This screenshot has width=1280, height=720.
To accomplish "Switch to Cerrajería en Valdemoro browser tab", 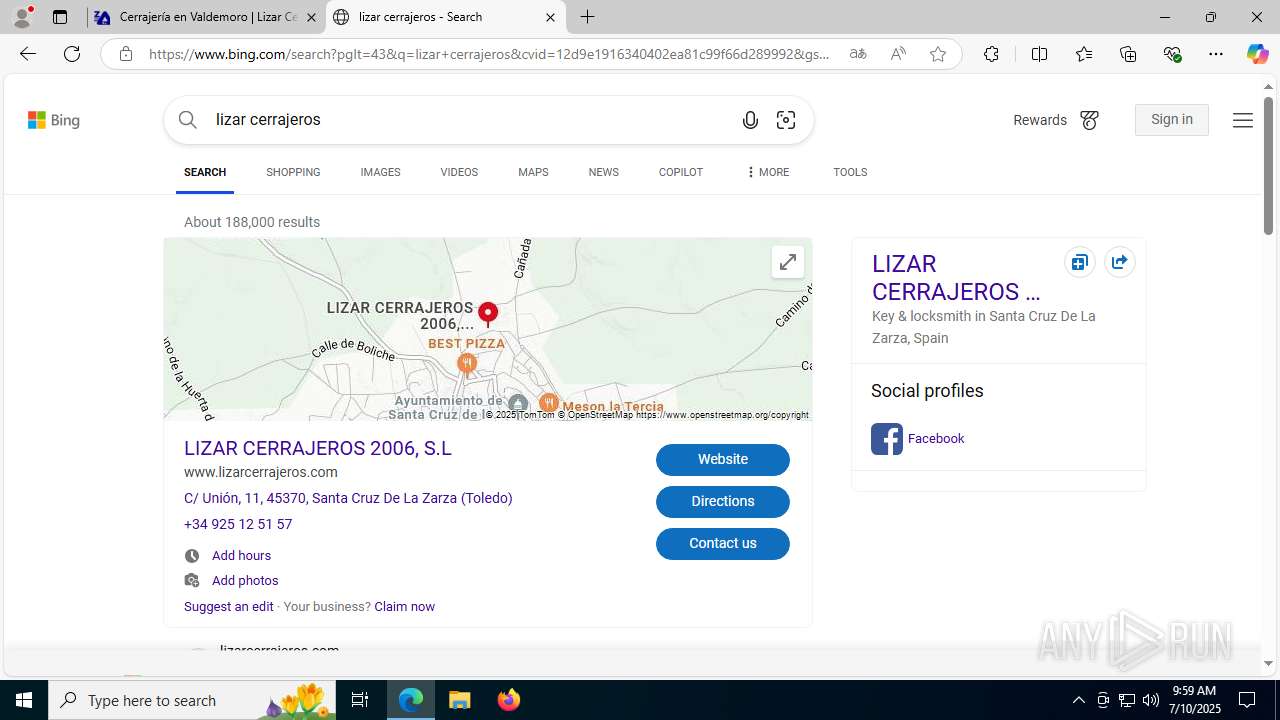I will pos(205,17).
